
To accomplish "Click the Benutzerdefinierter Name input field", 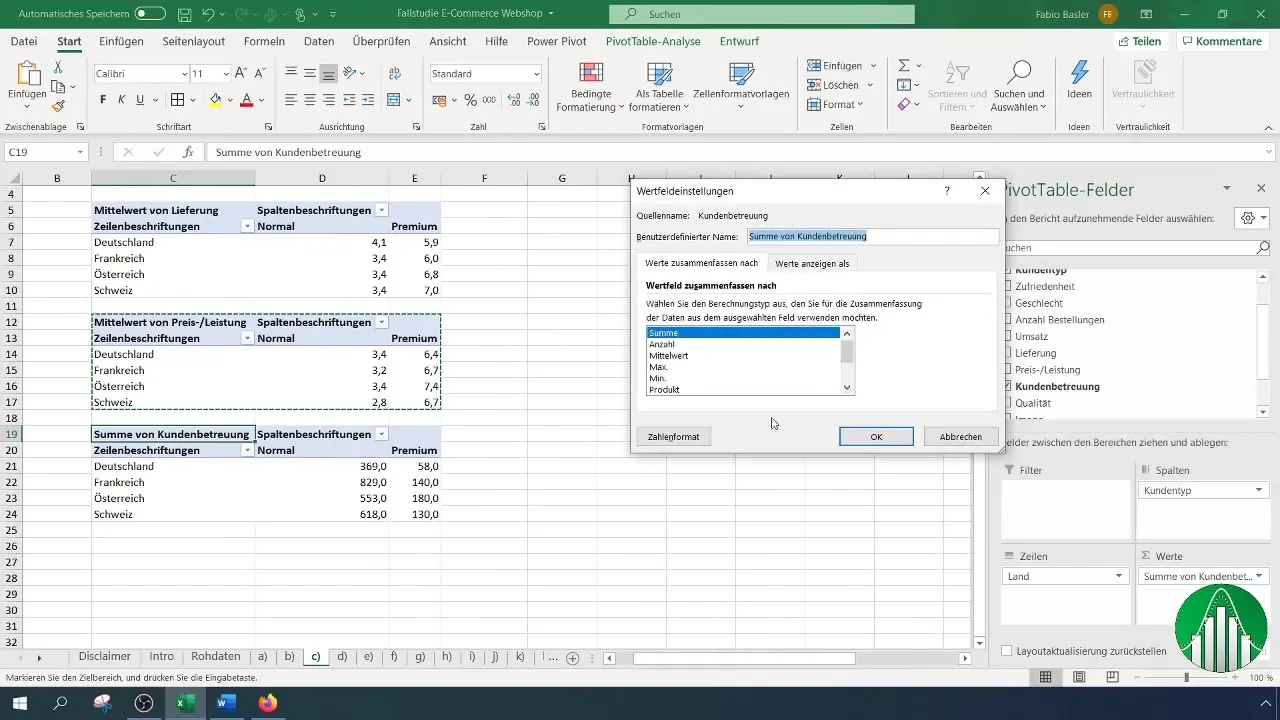I will (x=872, y=237).
